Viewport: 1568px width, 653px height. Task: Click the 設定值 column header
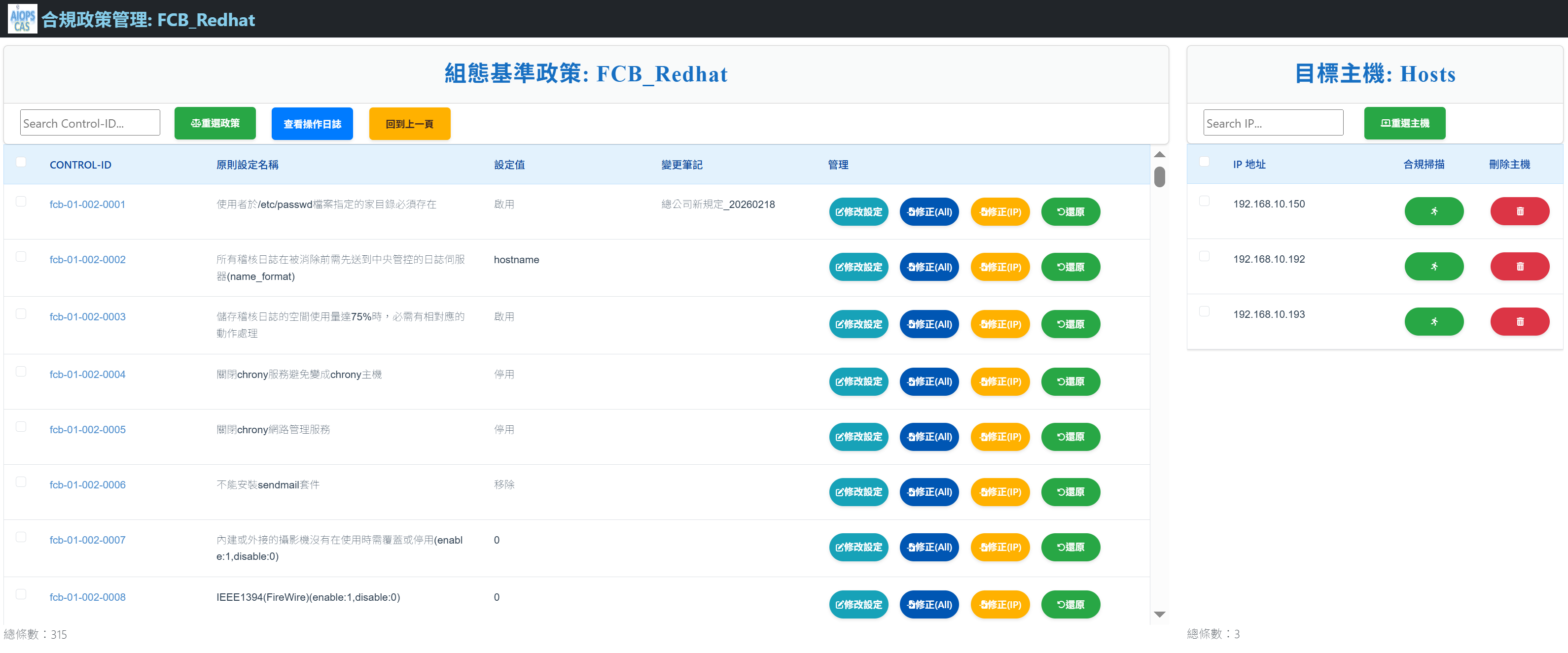(509, 165)
